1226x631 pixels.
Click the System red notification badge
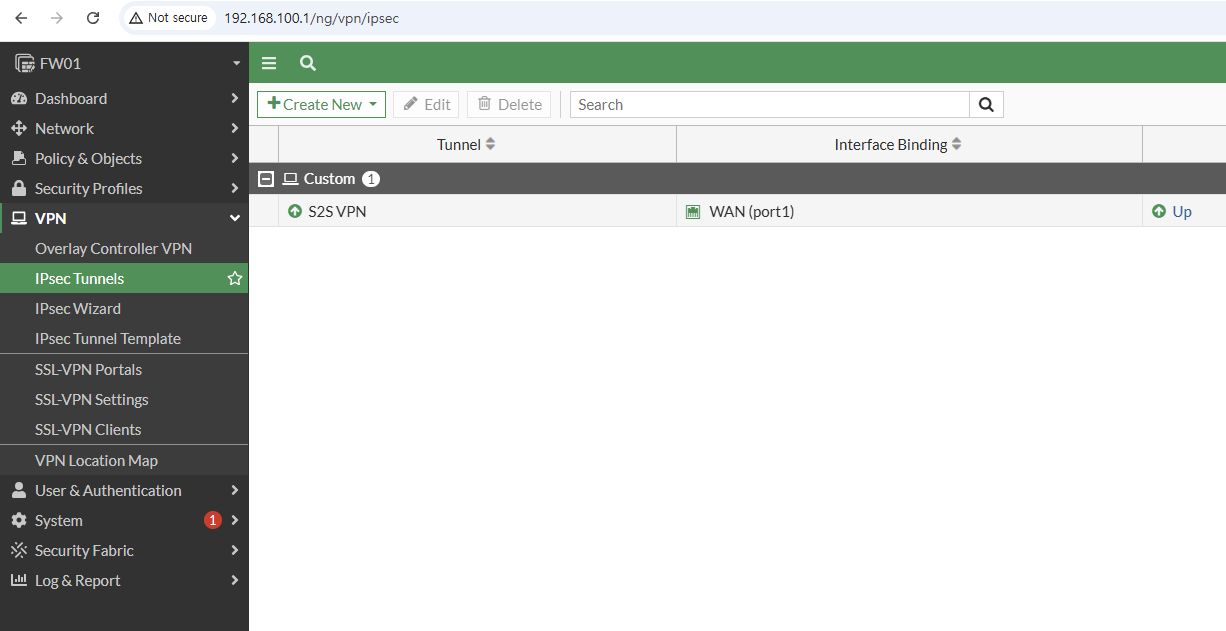pos(212,520)
